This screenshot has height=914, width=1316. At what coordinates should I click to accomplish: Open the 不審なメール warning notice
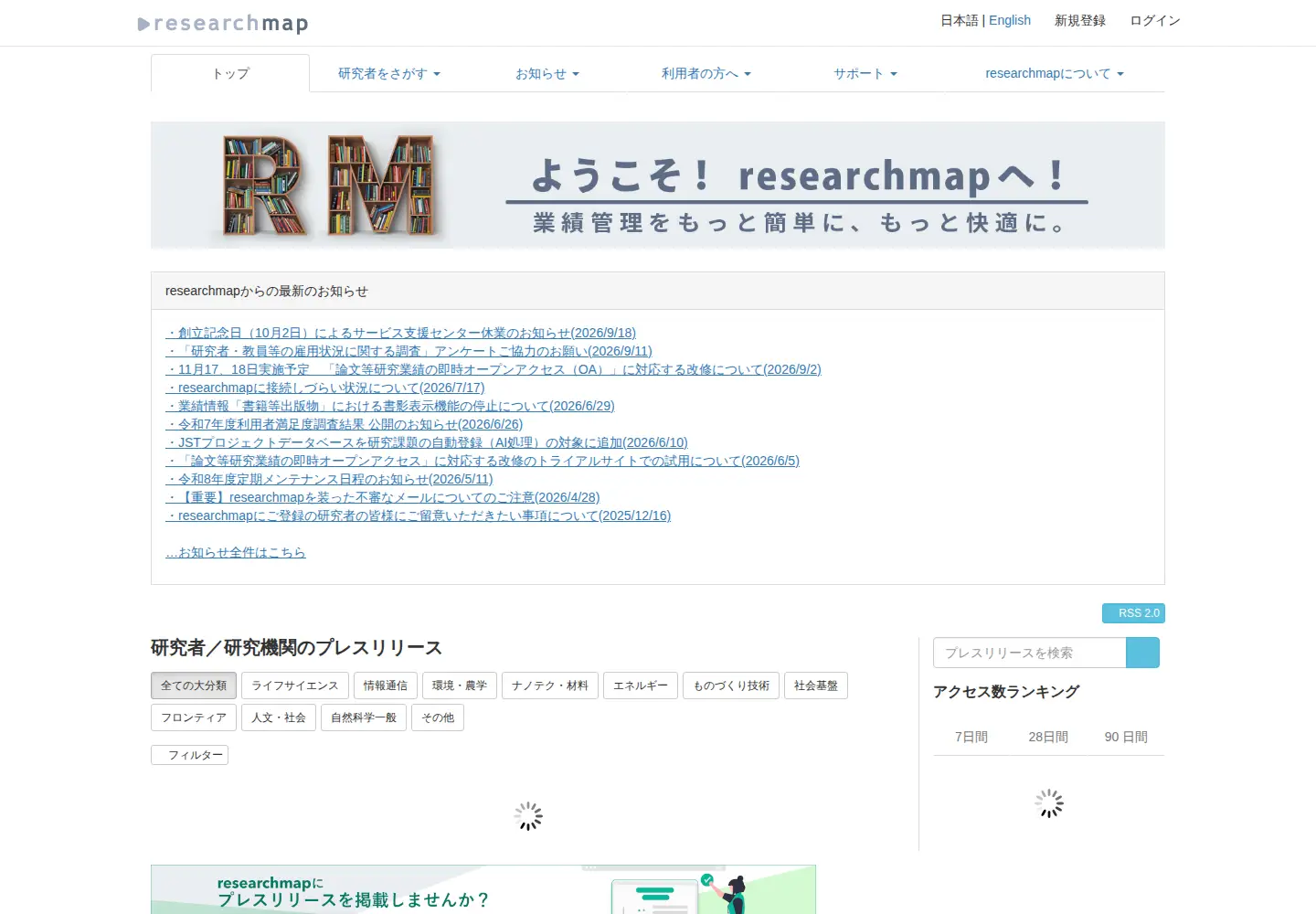click(x=383, y=497)
